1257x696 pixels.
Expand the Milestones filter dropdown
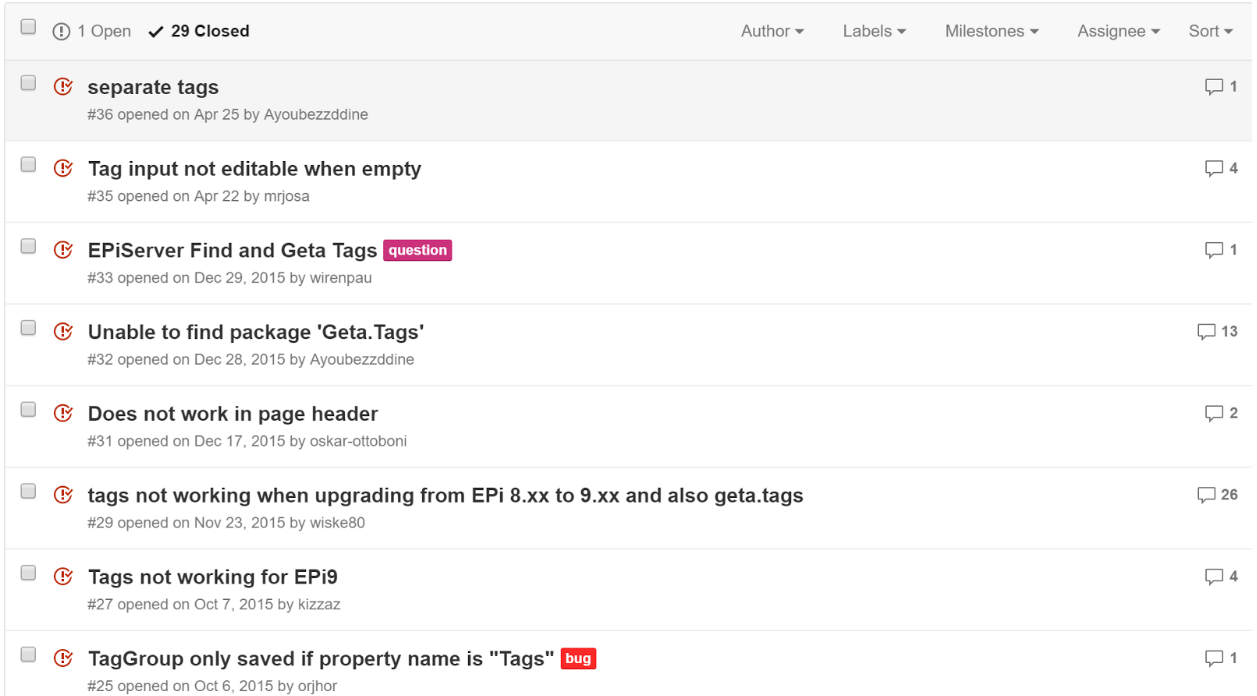pos(992,31)
